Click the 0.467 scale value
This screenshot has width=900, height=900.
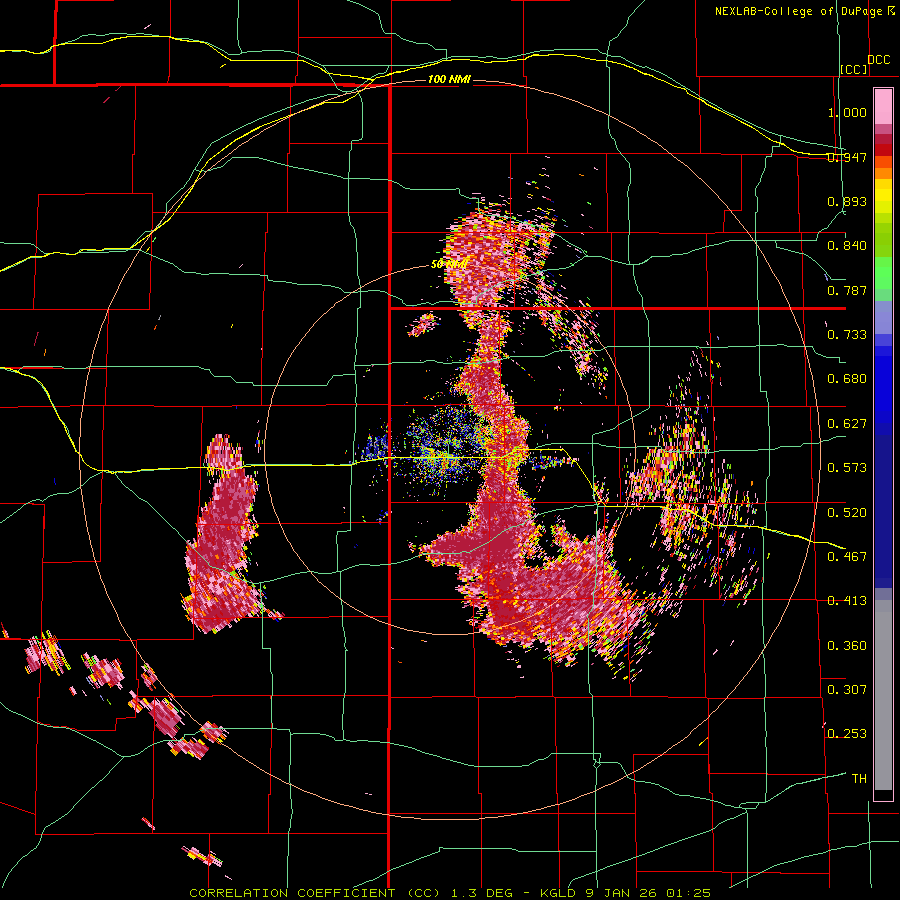pos(847,557)
